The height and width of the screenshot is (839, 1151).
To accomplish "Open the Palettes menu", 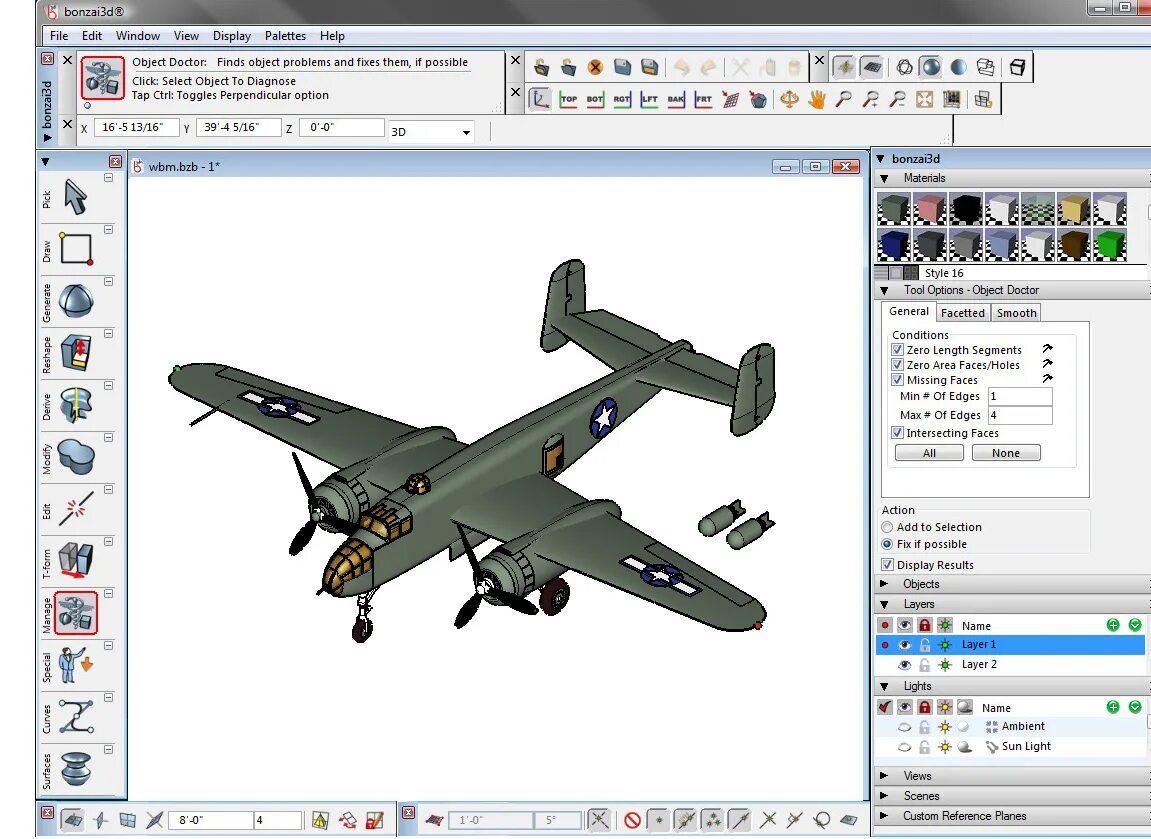I will 285,36.
